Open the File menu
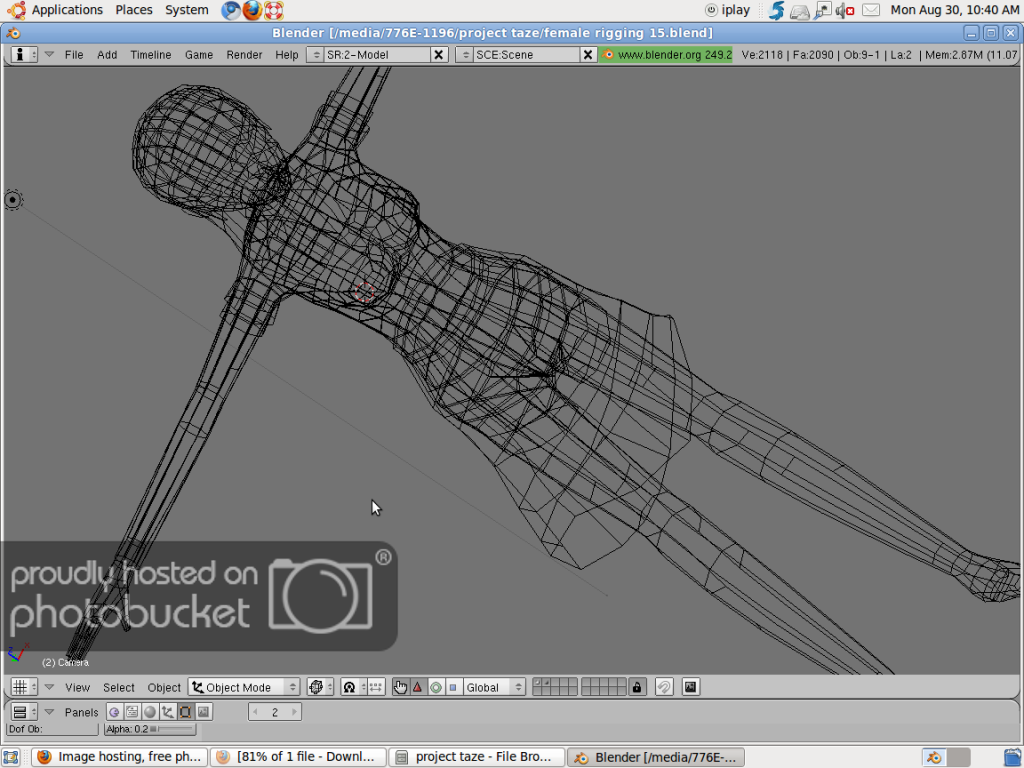Image resolution: width=1024 pixels, height=768 pixels. pos(74,55)
